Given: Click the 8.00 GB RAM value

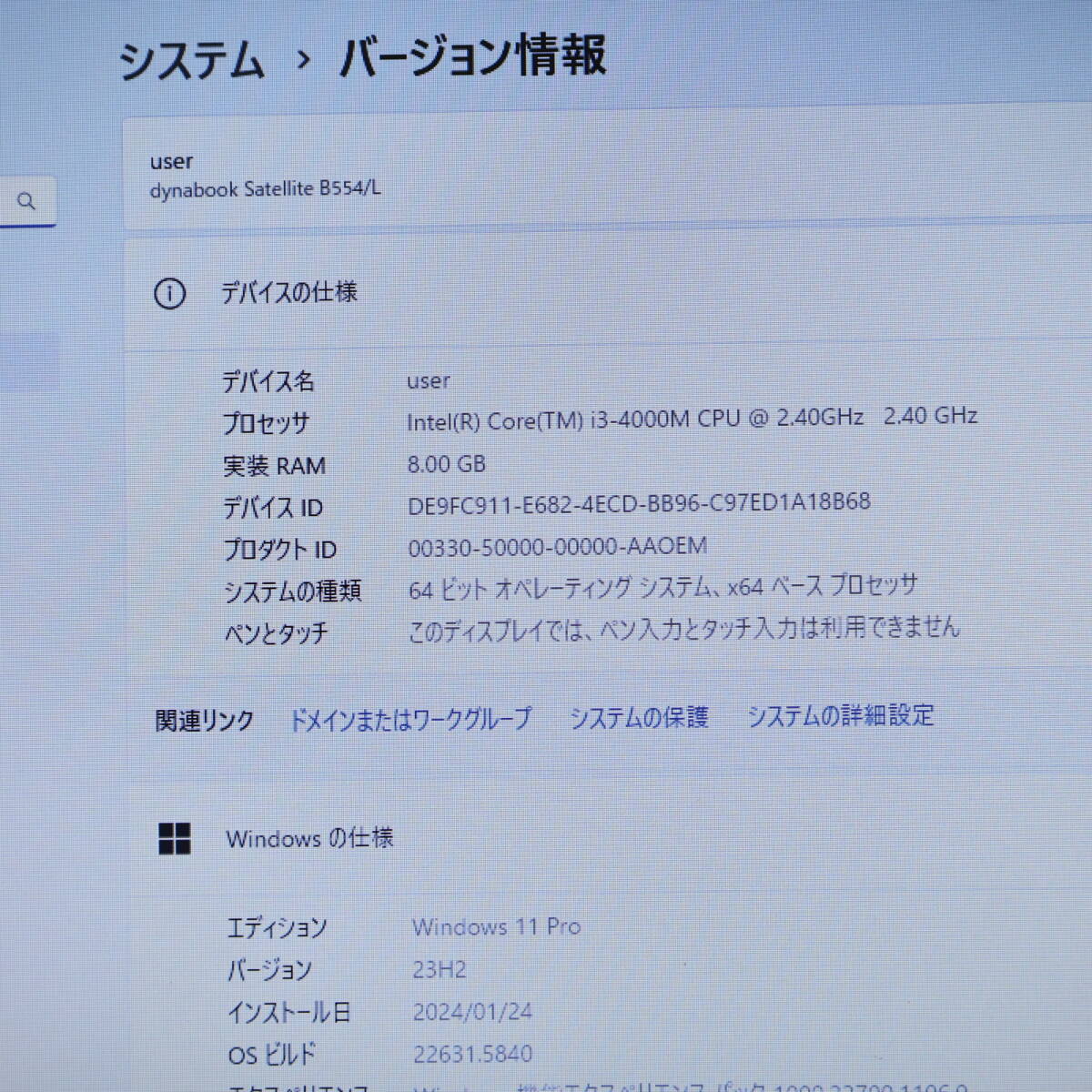Looking at the screenshot, I should (447, 464).
